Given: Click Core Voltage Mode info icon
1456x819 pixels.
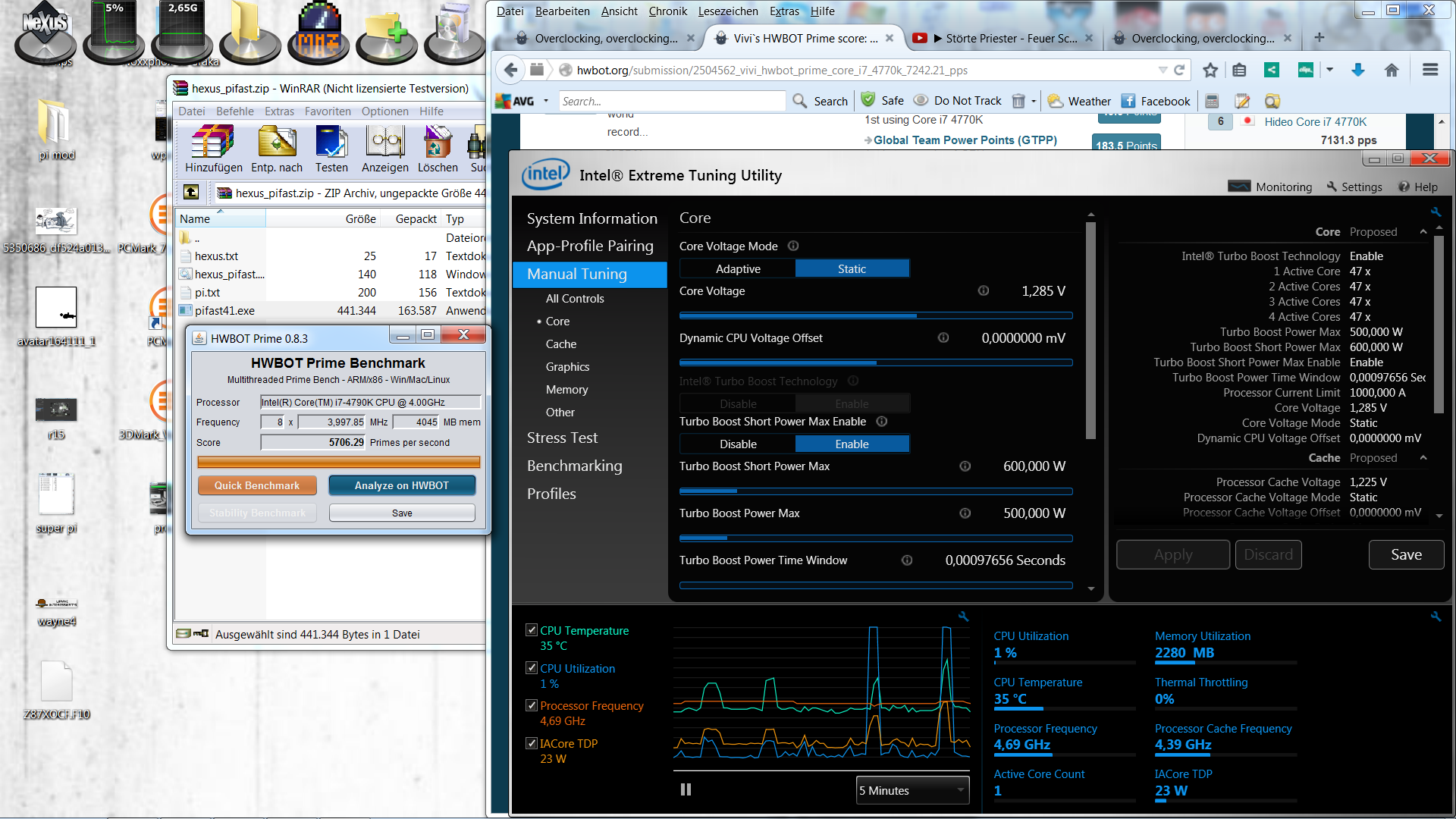Looking at the screenshot, I should [x=793, y=246].
